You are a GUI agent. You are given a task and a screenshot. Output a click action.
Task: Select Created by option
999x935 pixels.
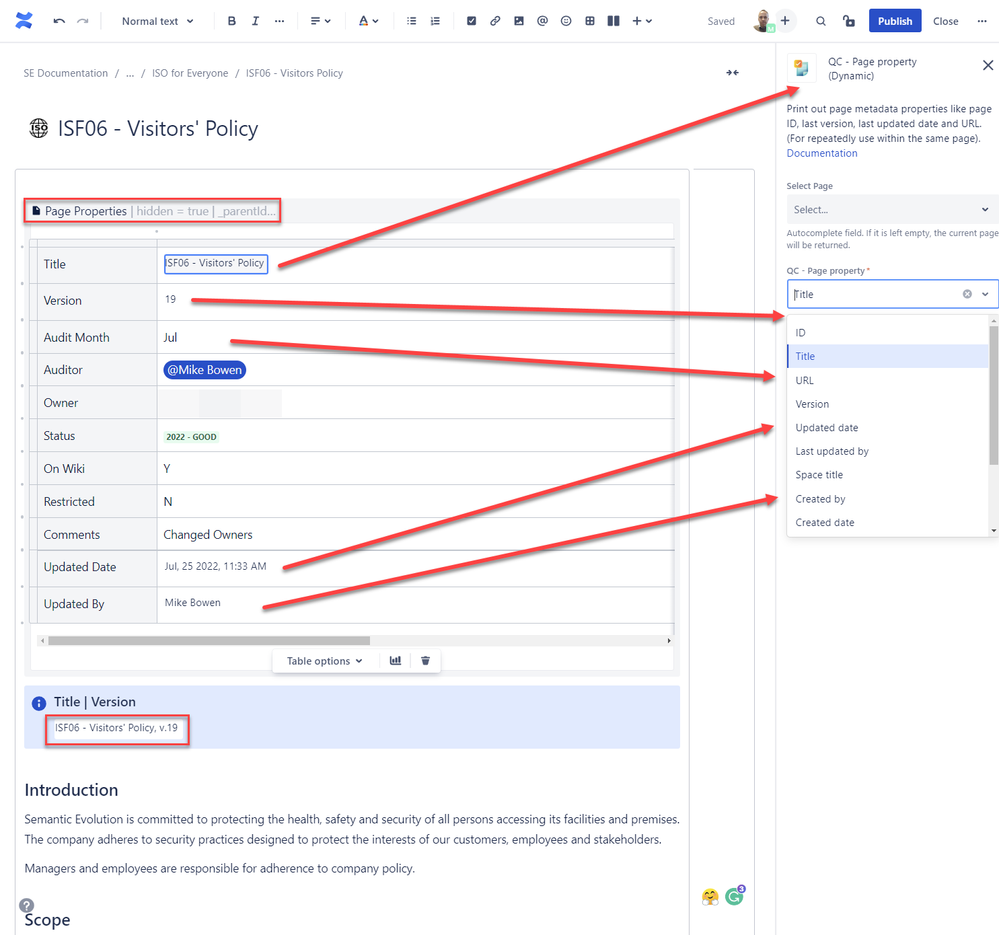888,499
